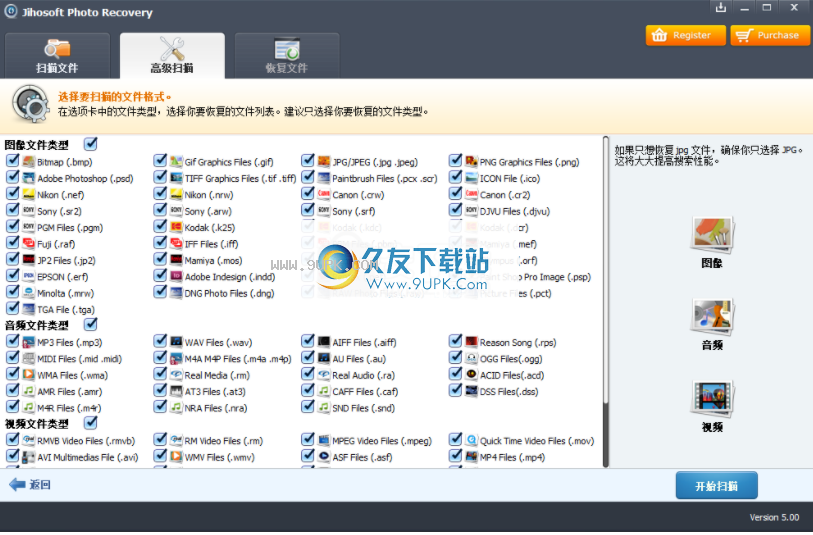Click the CAFF Files (.caf) label
813x535 pixels.
click(365, 392)
